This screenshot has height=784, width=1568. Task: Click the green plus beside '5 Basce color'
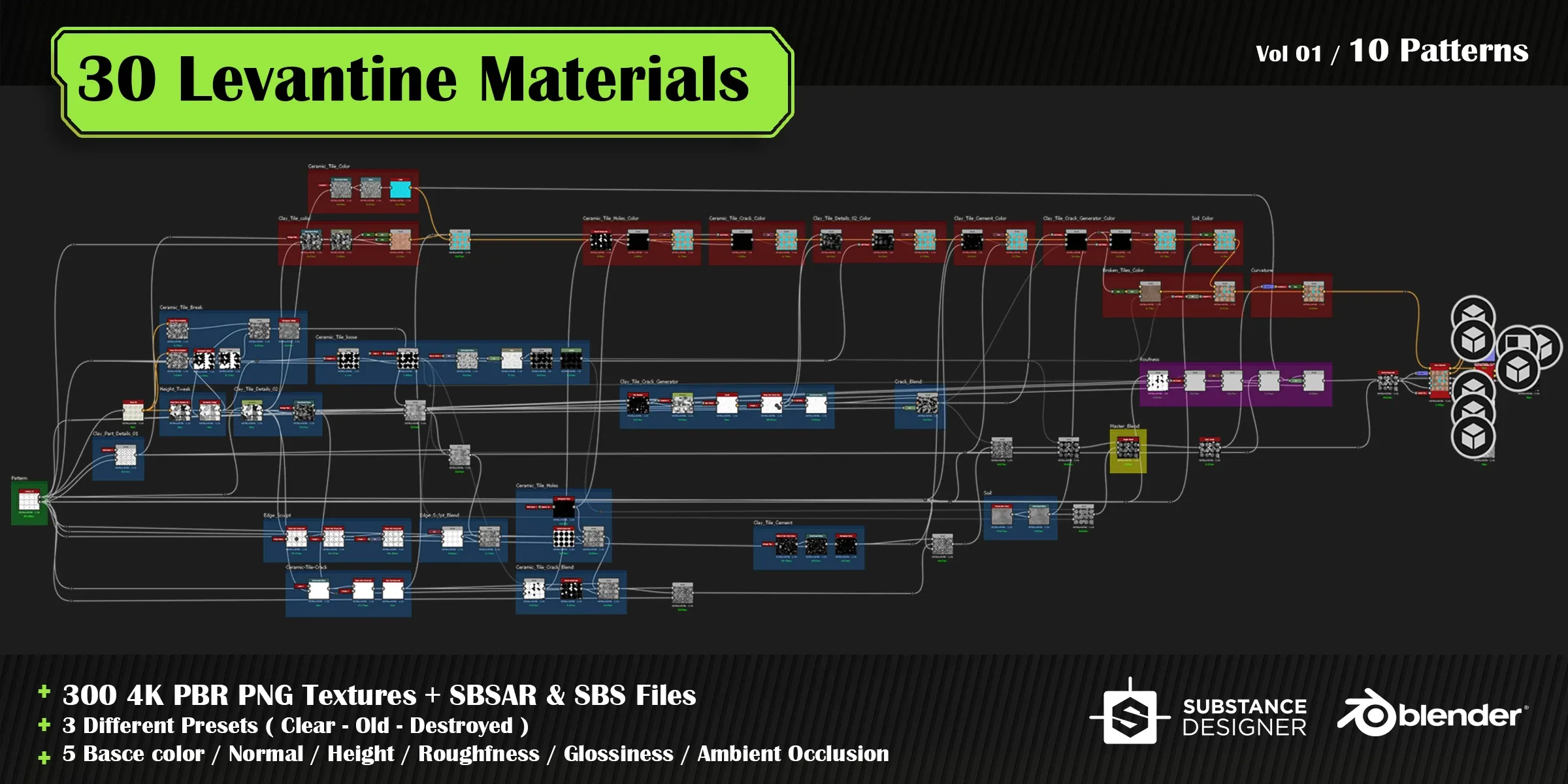pyautogui.click(x=44, y=758)
